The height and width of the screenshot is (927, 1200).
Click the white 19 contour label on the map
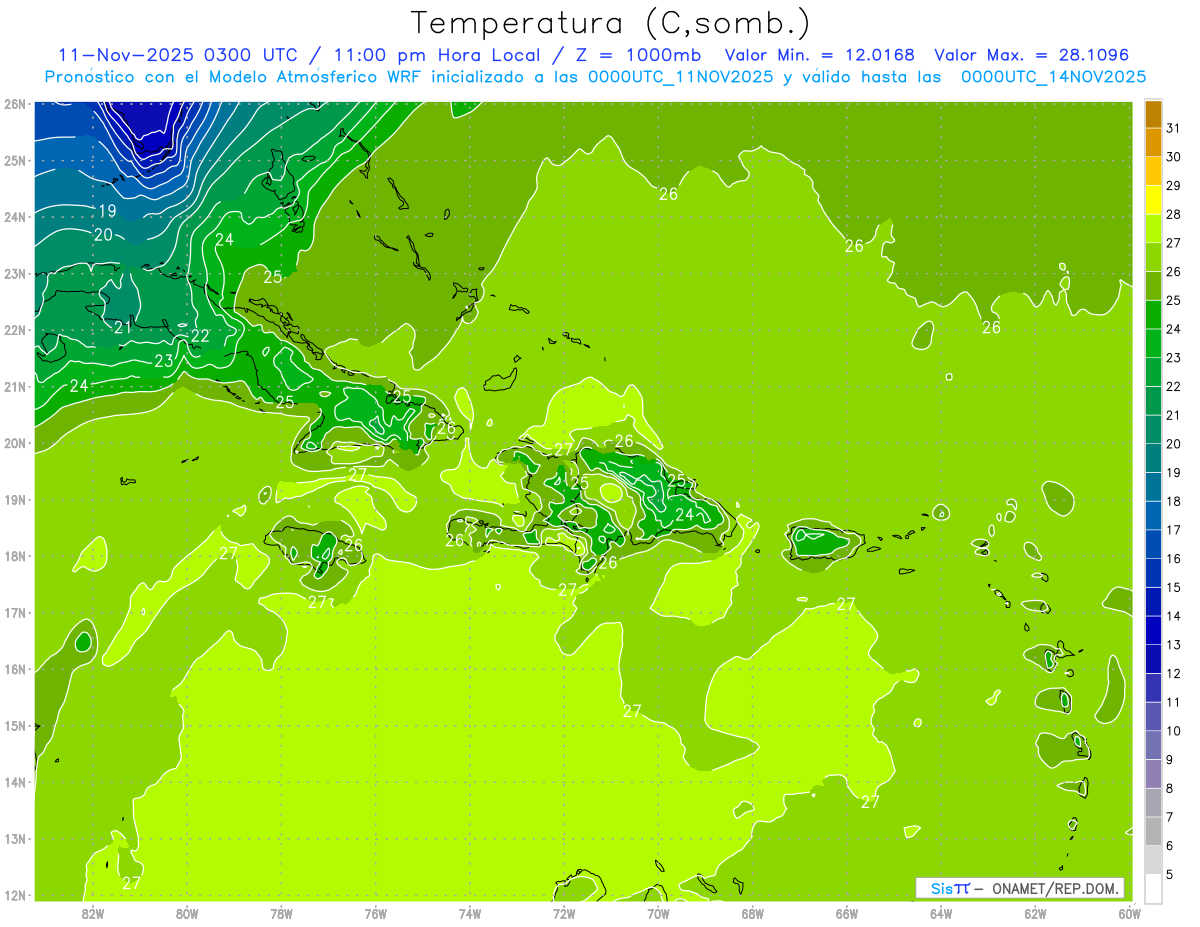tap(108, 211)
